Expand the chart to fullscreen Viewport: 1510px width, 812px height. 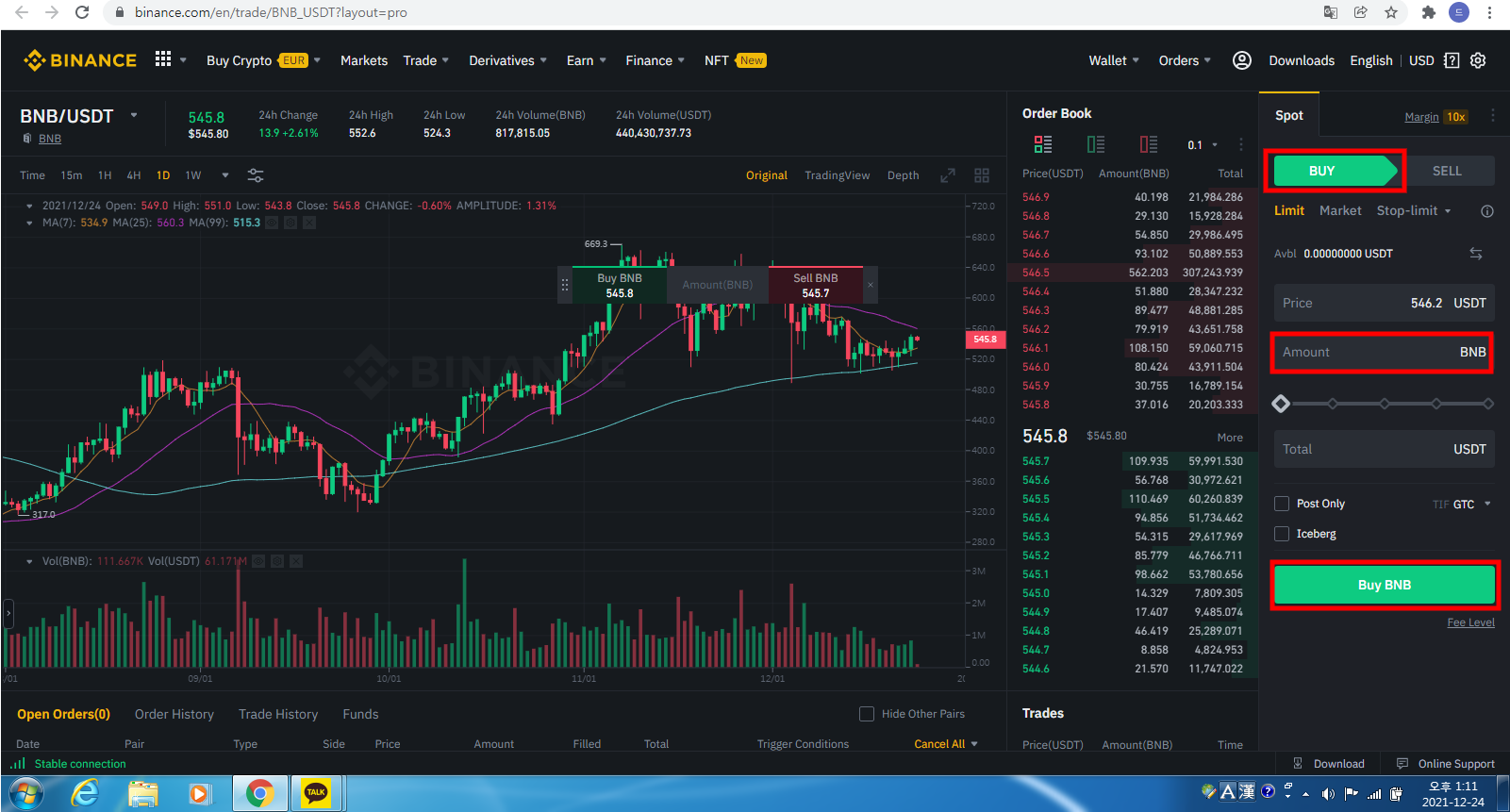(948, 175)
